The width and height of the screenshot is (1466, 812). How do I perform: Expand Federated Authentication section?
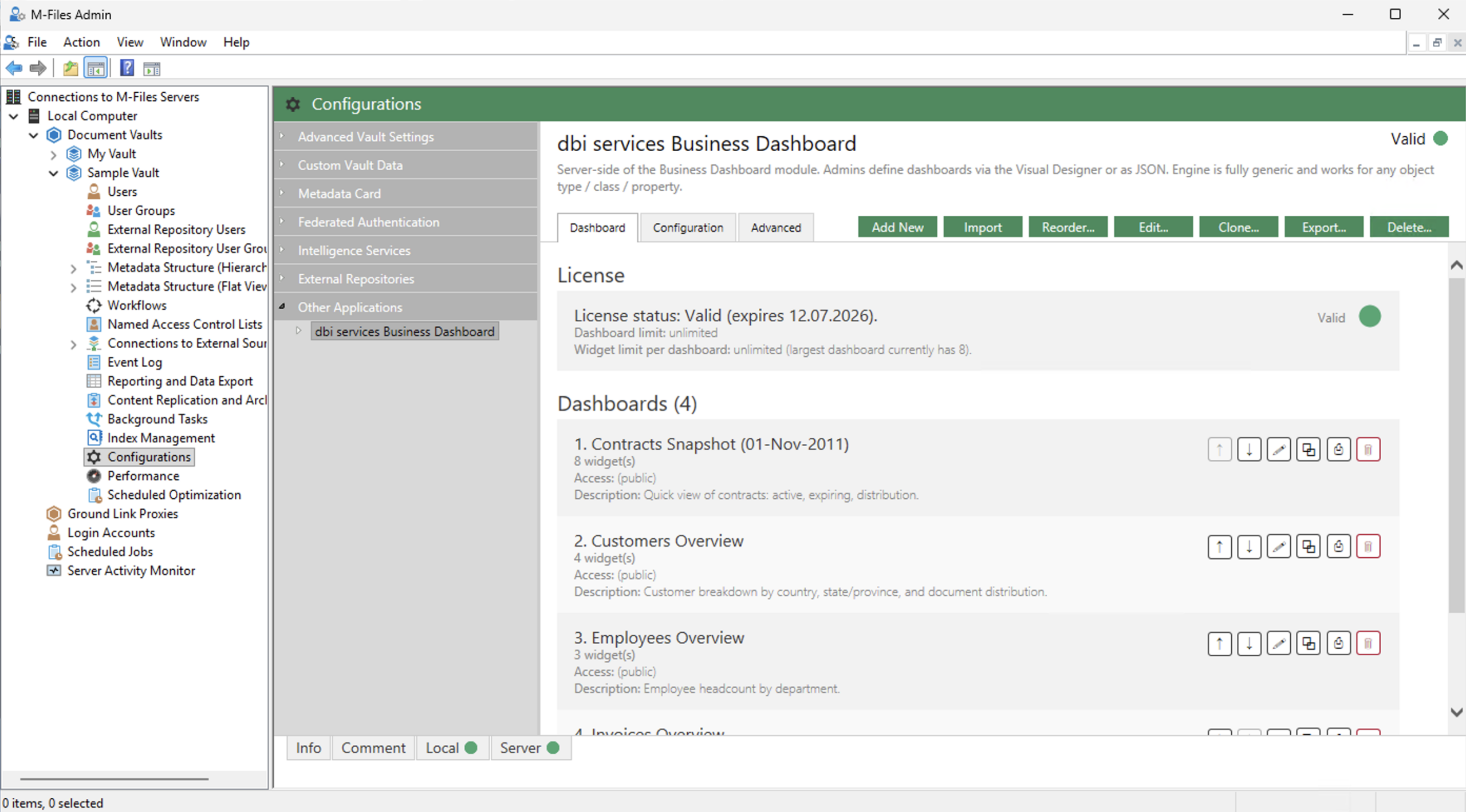point(282,221)
